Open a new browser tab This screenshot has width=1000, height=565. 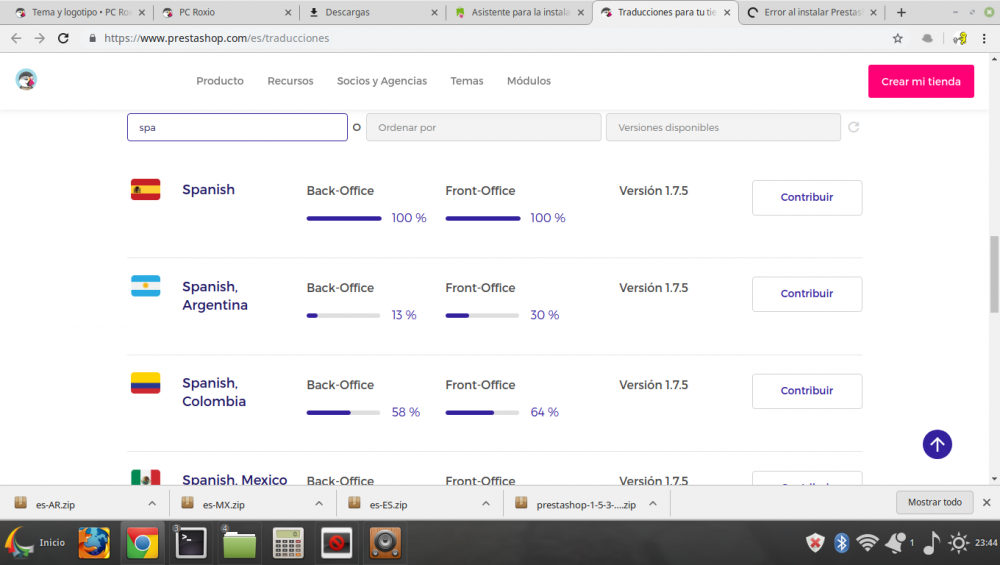point(901,12)
